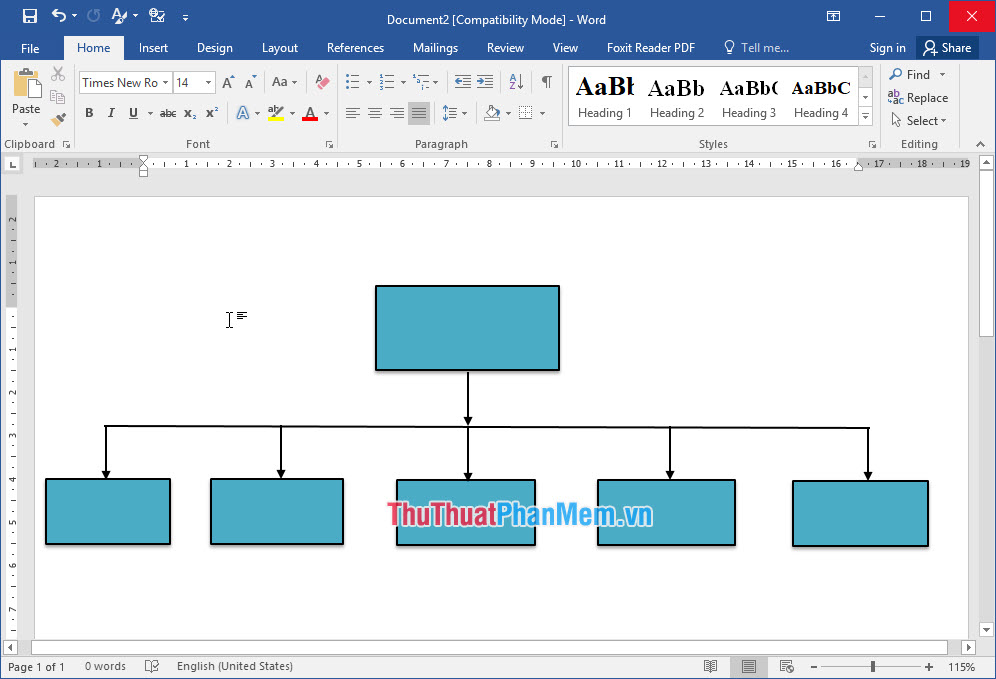
Task: Select the Italic formatting icon
Action: click(111, 113)
